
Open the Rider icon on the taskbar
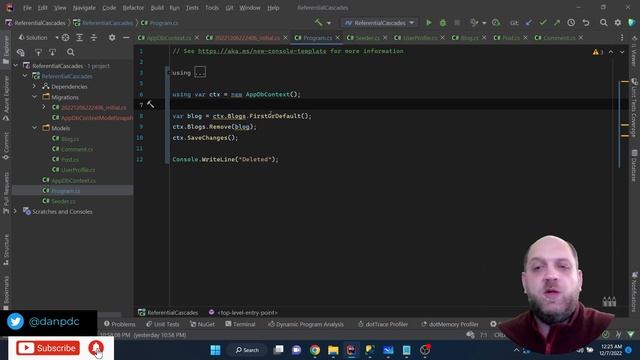click(x=351, y=350)
